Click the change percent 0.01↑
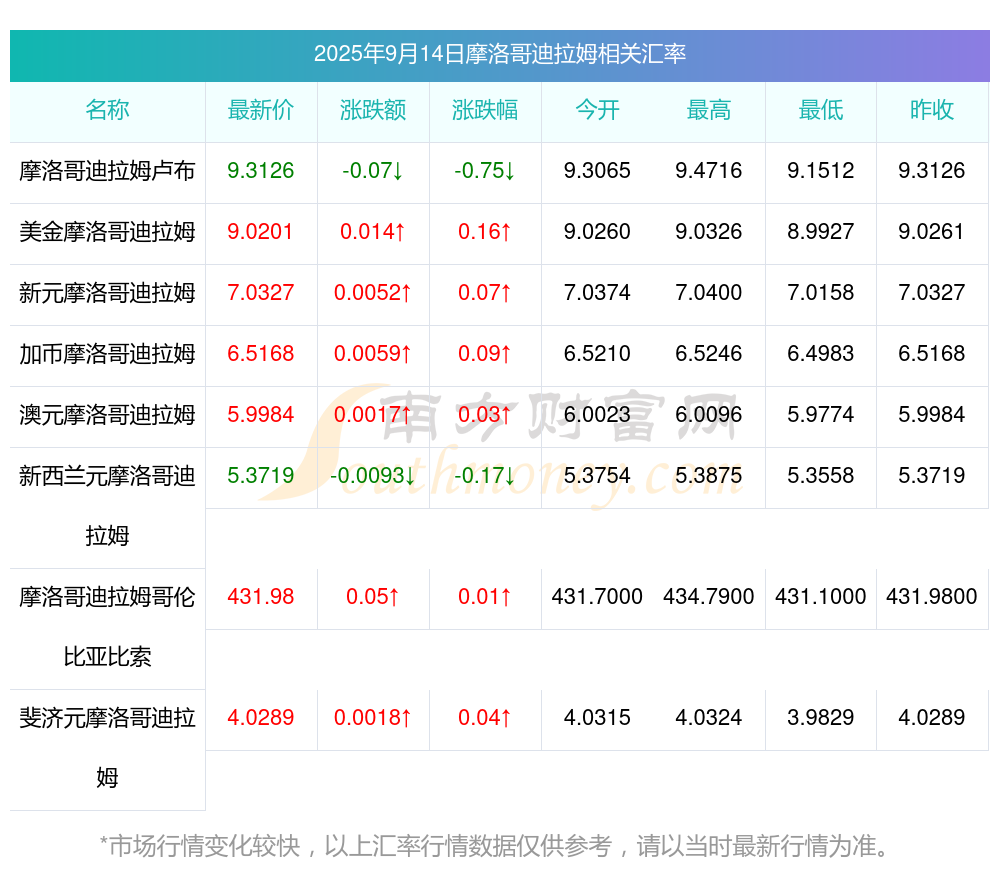This screenshot has width=1000, height=877. point(485,596)
